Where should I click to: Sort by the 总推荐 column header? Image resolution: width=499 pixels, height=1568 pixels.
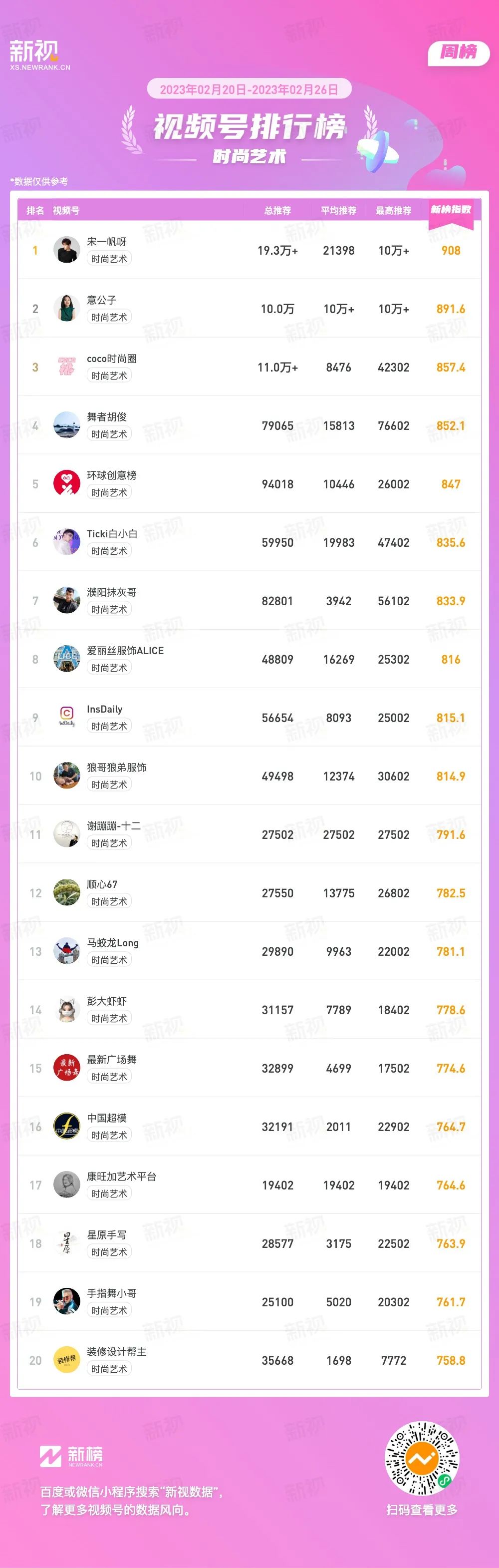tap(277, 211)
